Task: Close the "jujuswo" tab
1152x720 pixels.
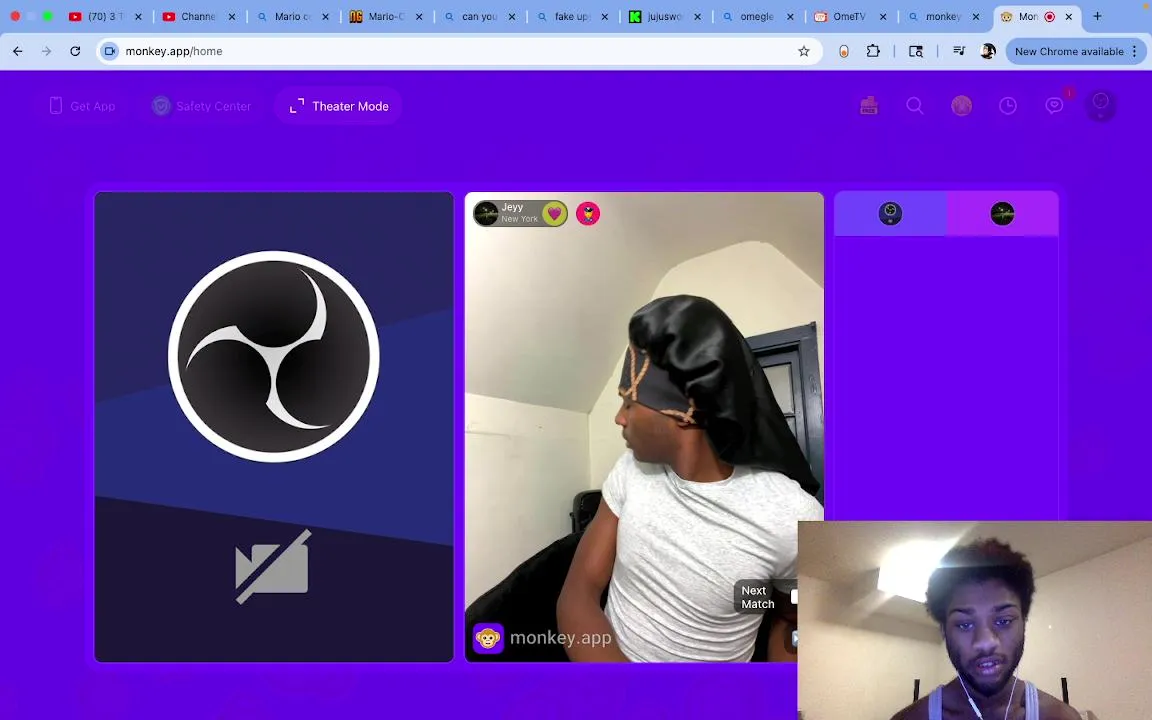Action: (697, 16)
